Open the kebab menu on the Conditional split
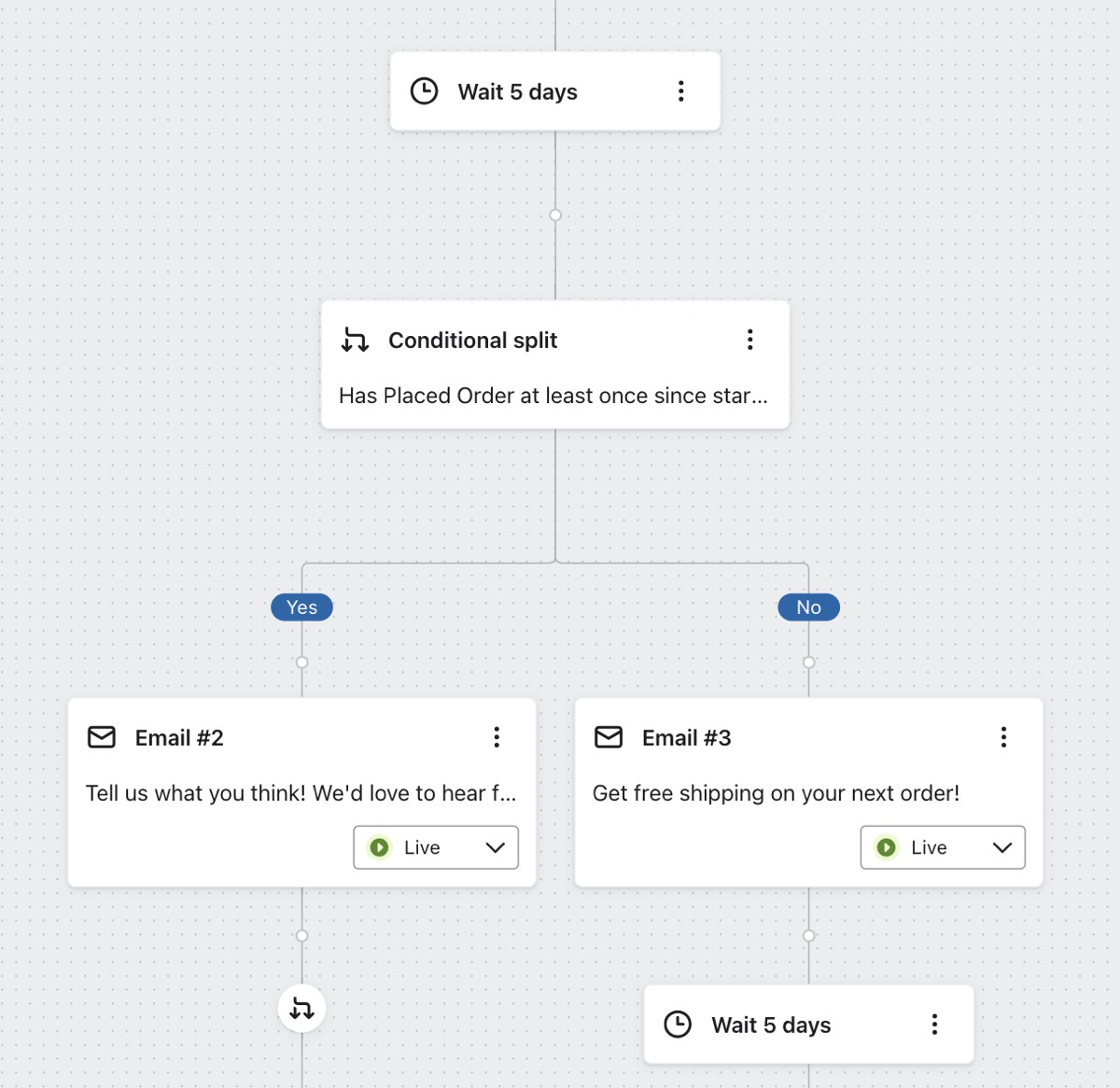The width and height of the screenshot is (1120, 1088). (749, 340)
